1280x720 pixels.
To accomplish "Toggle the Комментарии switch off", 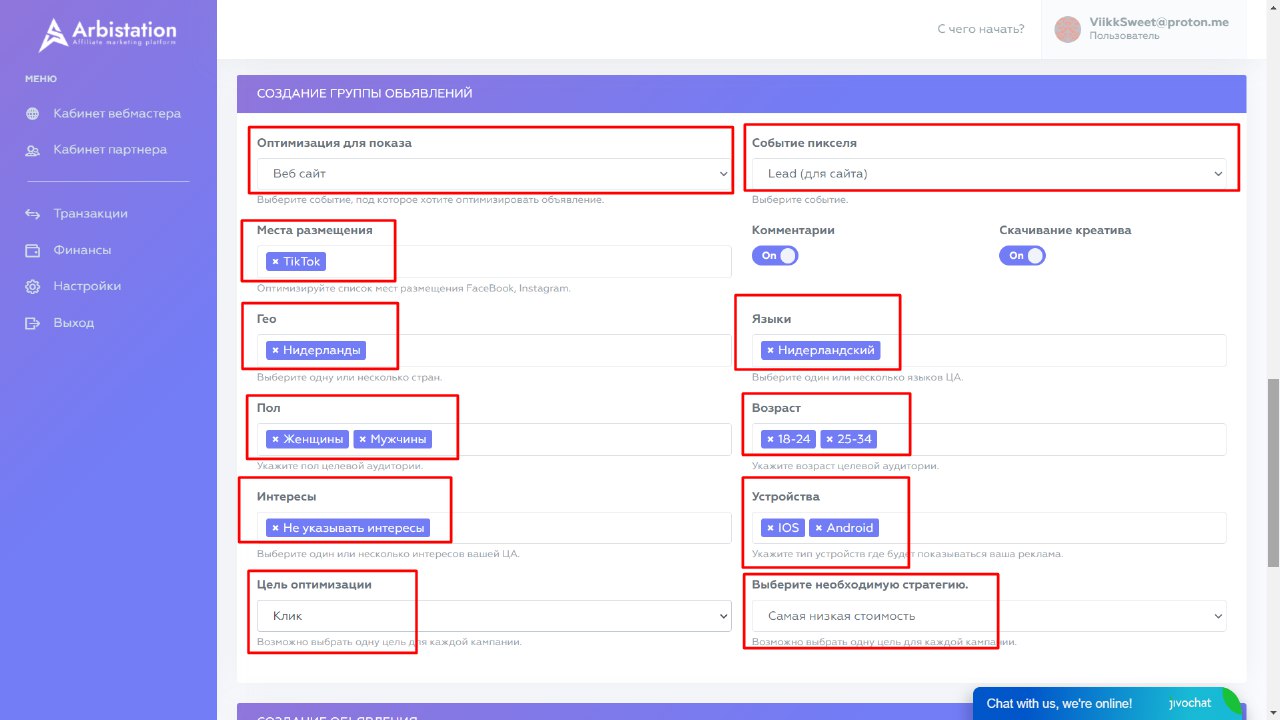I will tap(775, 256).
